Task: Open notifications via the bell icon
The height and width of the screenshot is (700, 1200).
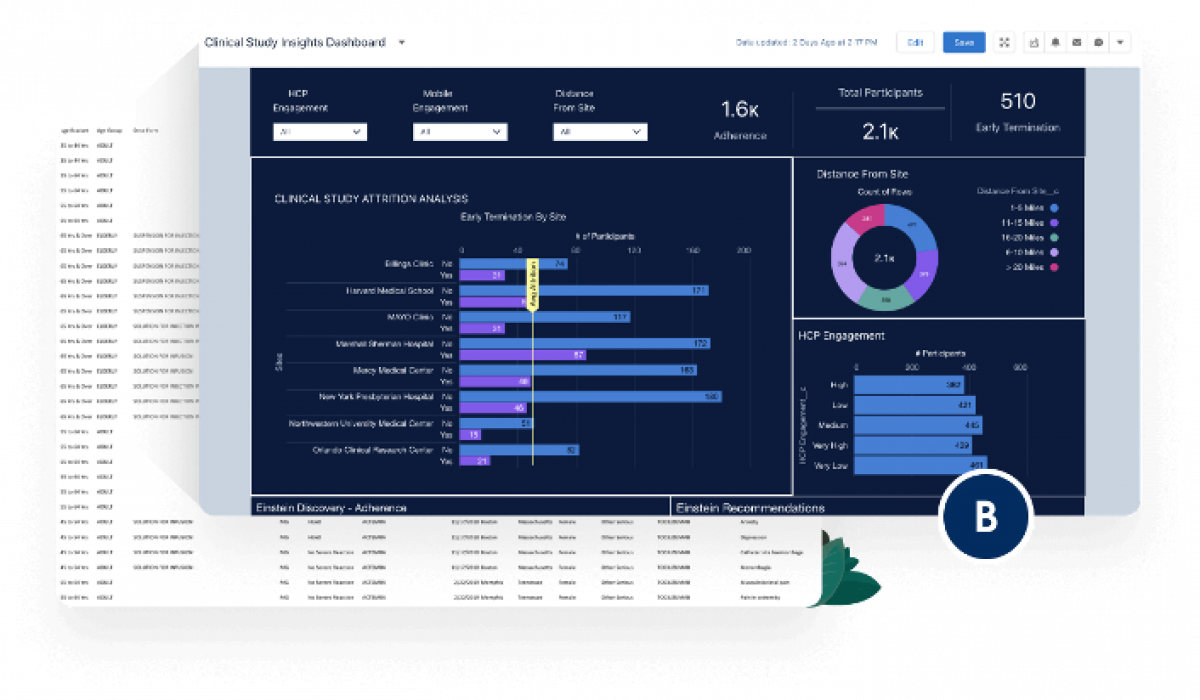Action: point(1055,42)
